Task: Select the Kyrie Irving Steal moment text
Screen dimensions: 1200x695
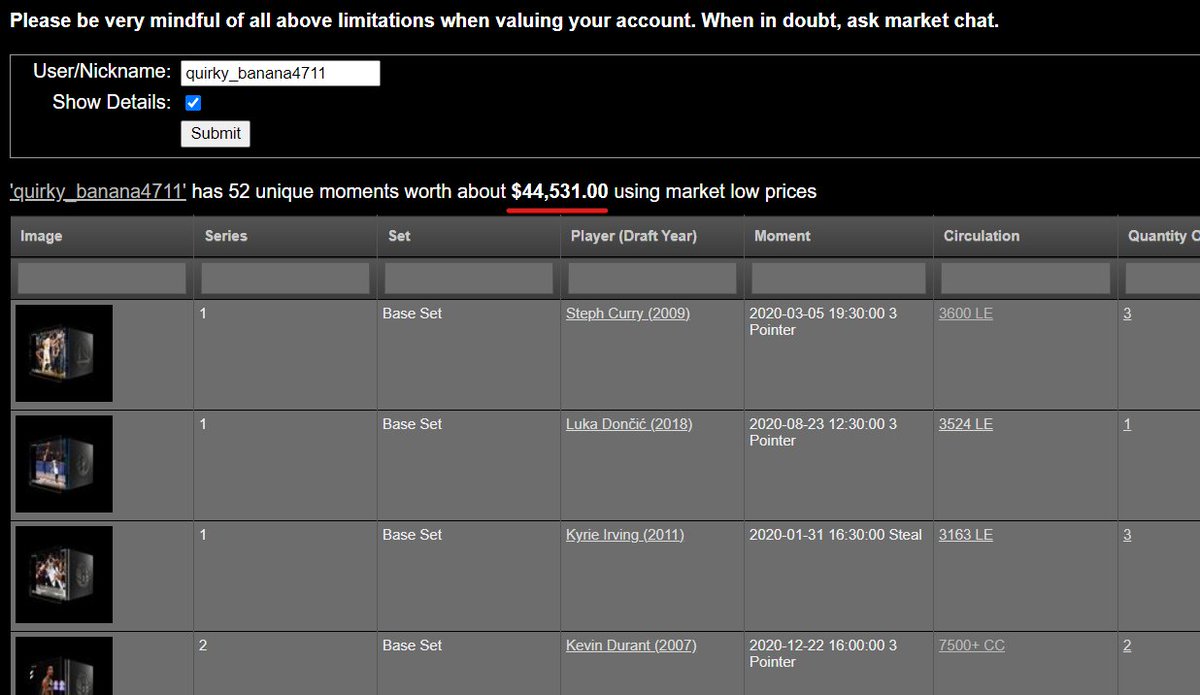Action: click(x=835, y=535)
